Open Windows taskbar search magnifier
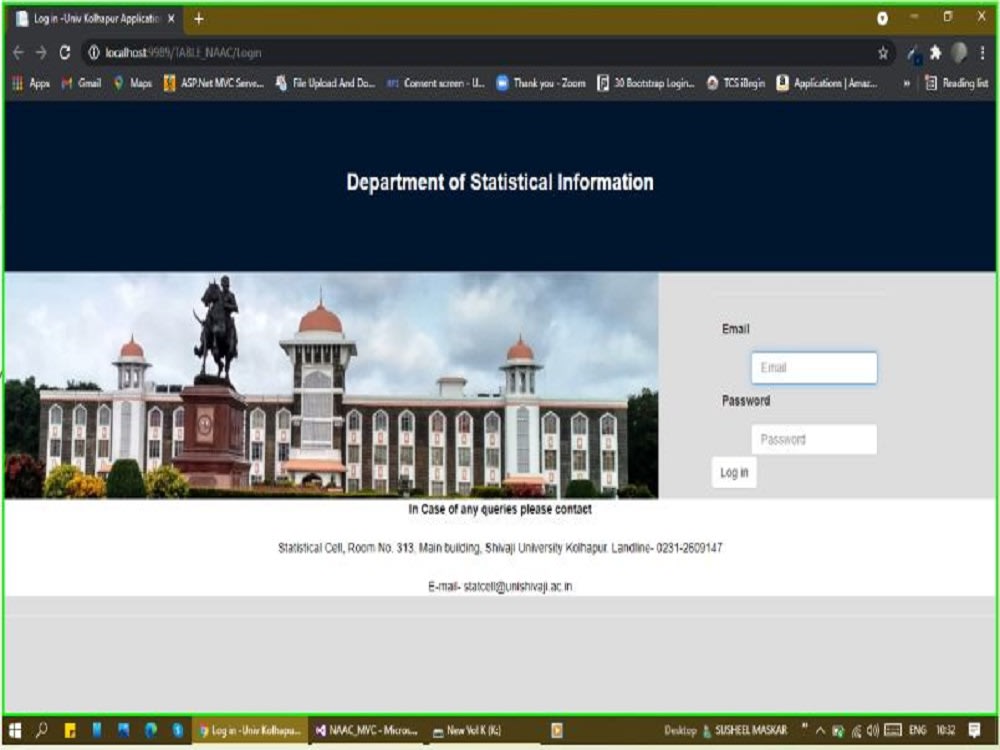This screenshot has height=750, width=1000. pyautogui.click(x=41, y=731)
